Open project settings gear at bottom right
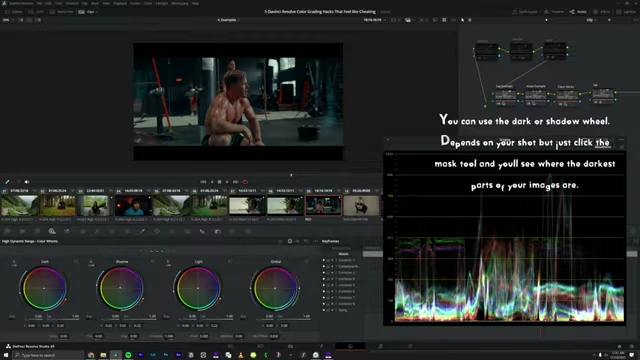 coord(632,346)
